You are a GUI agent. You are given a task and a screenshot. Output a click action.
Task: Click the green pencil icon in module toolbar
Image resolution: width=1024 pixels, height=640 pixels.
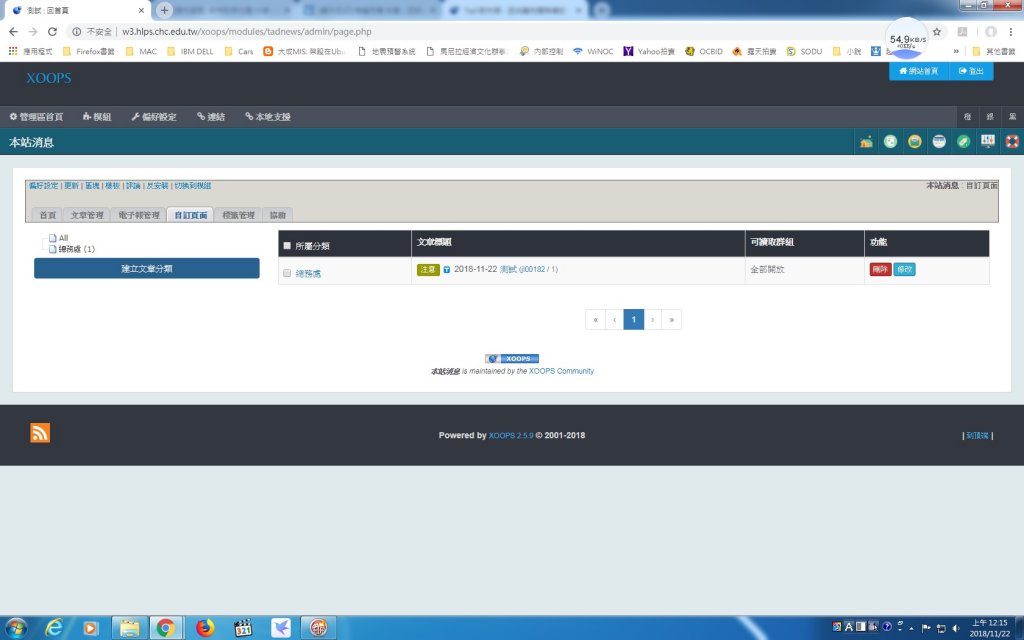[963, 142]
